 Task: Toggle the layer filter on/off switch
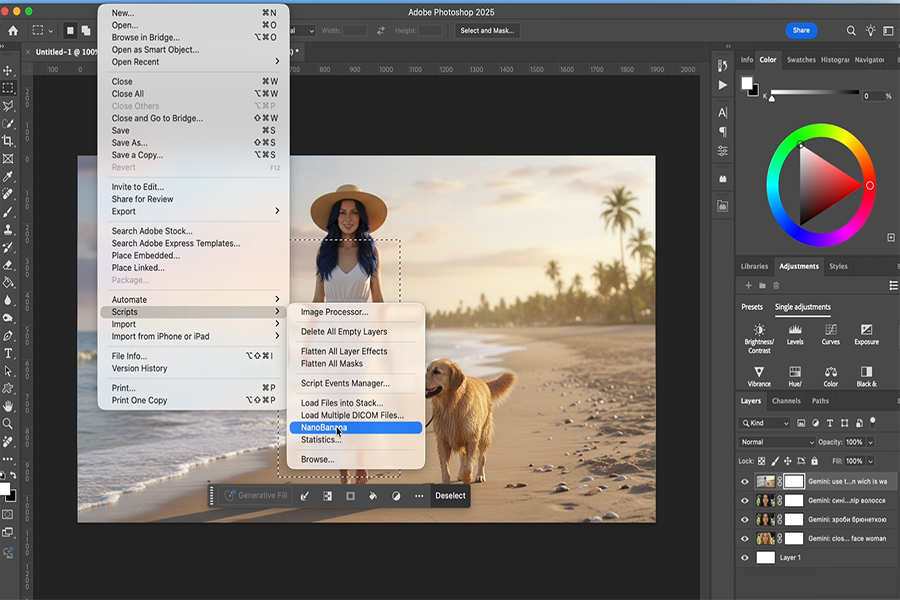click(x=872, y=423)
